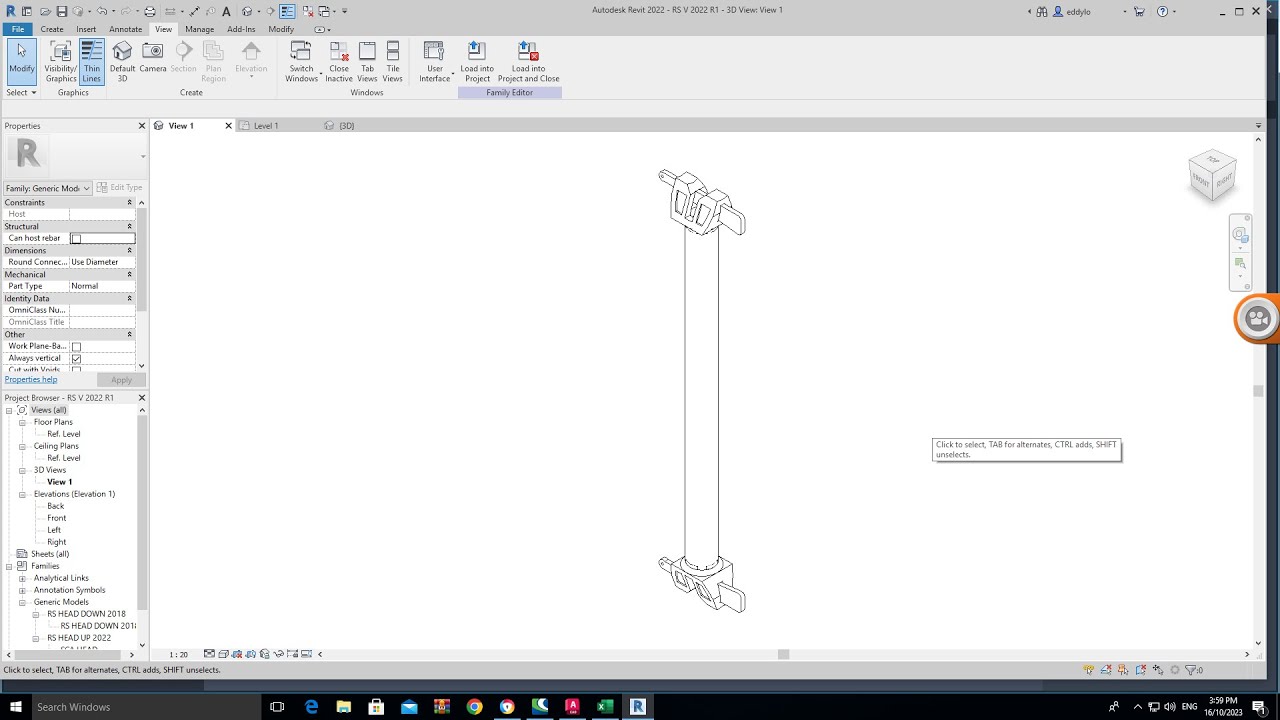Screen dimensions: 1280x720
Task: Switch to the Annotate ribbon tab
Action: pos(126,29)
